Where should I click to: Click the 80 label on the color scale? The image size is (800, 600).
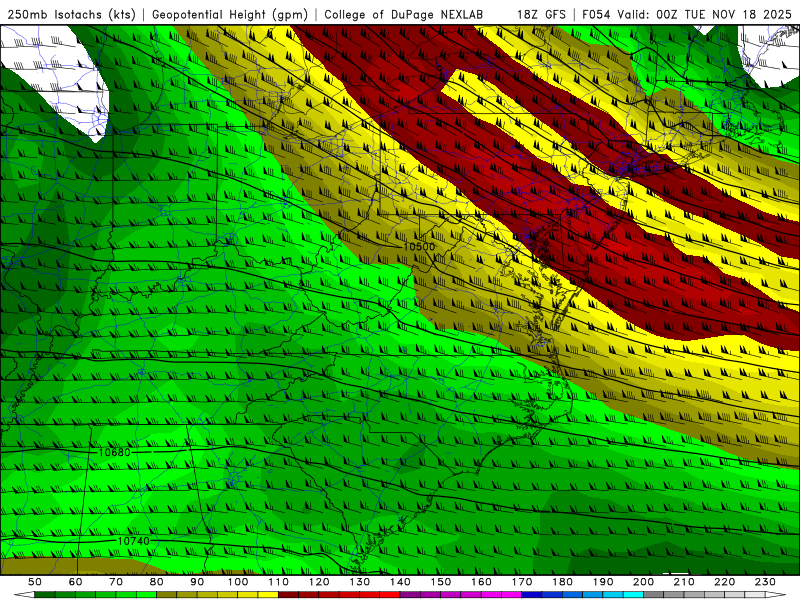(156, 582)
